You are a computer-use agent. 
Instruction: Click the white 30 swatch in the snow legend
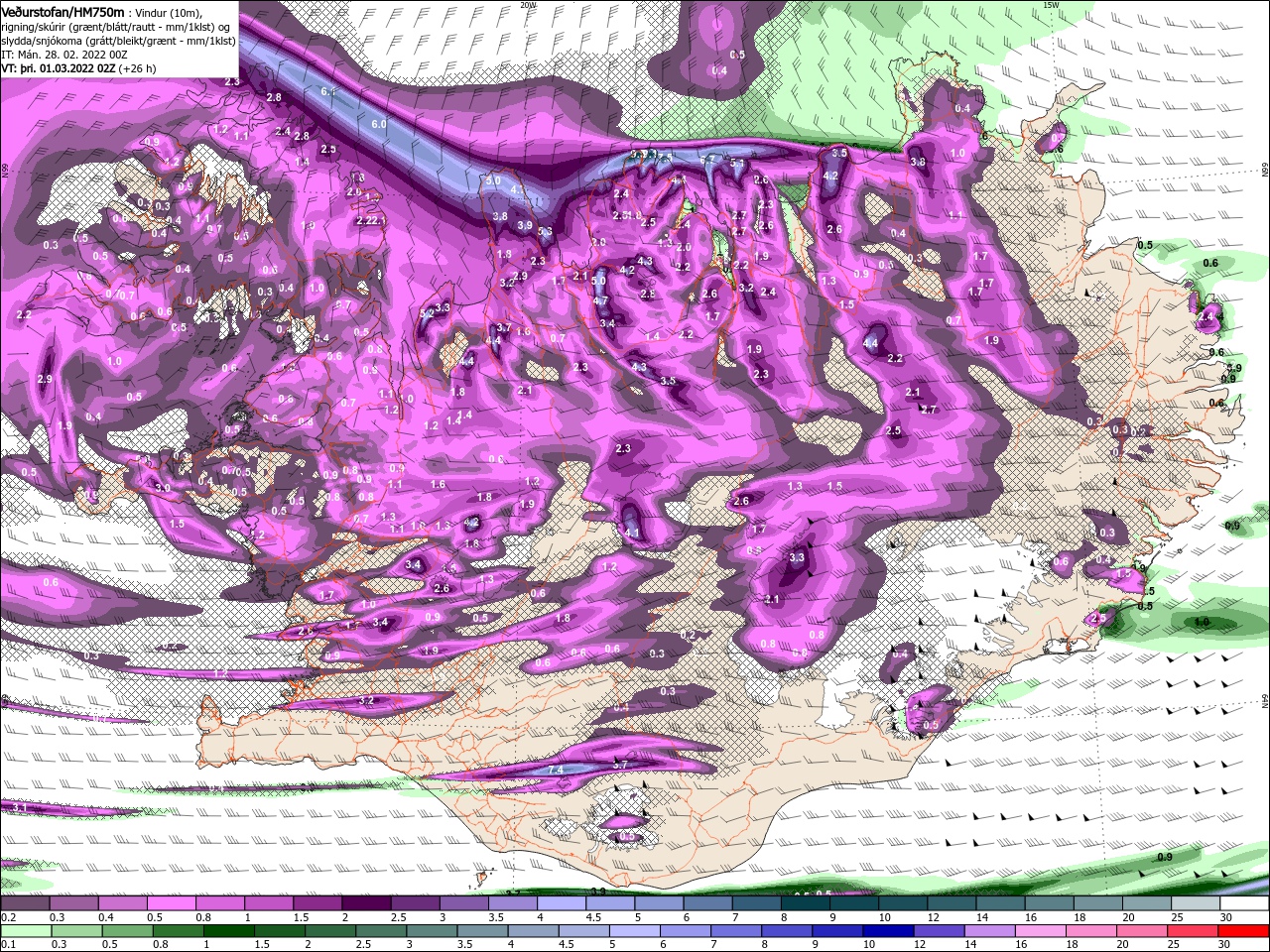tap(1244, 902)
